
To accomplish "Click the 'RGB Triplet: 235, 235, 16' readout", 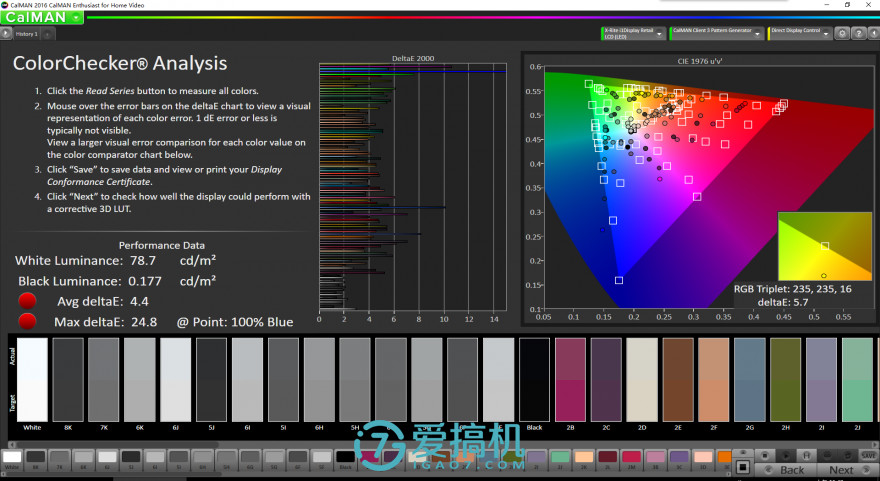I will click(792, 289).
